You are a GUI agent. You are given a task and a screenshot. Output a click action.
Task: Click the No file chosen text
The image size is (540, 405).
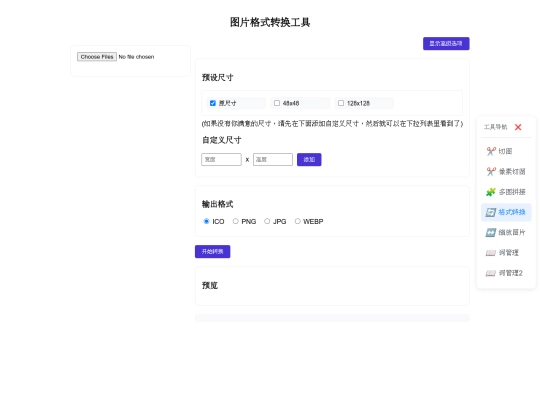pyautogui.click(x=136, y=57)
